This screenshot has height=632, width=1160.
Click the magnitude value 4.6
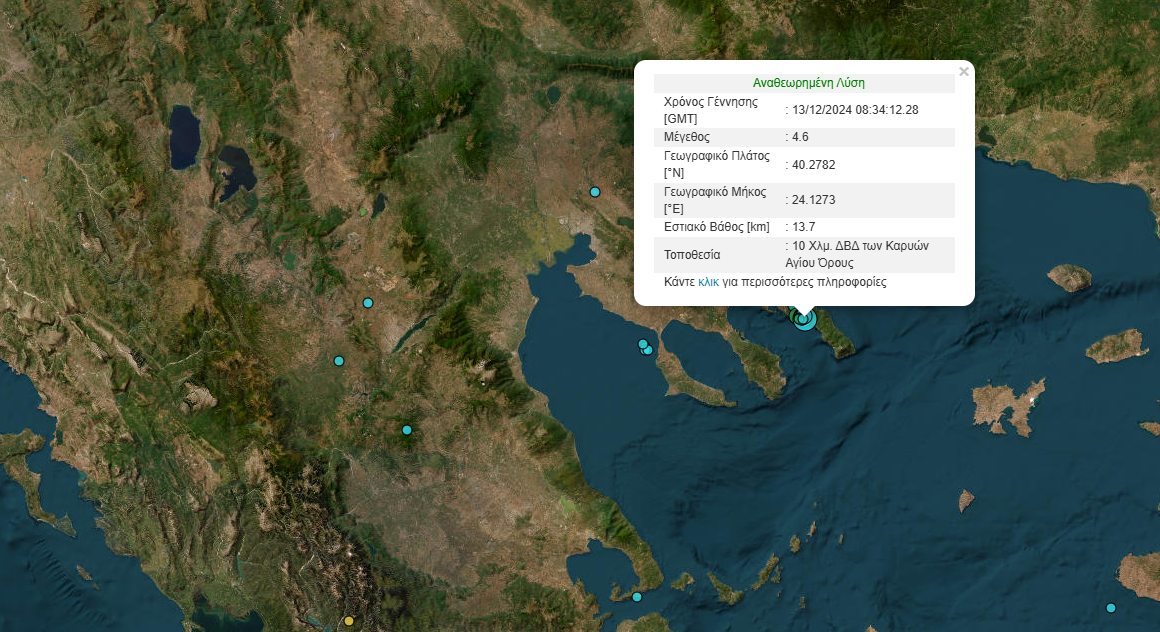coord(800,137)
